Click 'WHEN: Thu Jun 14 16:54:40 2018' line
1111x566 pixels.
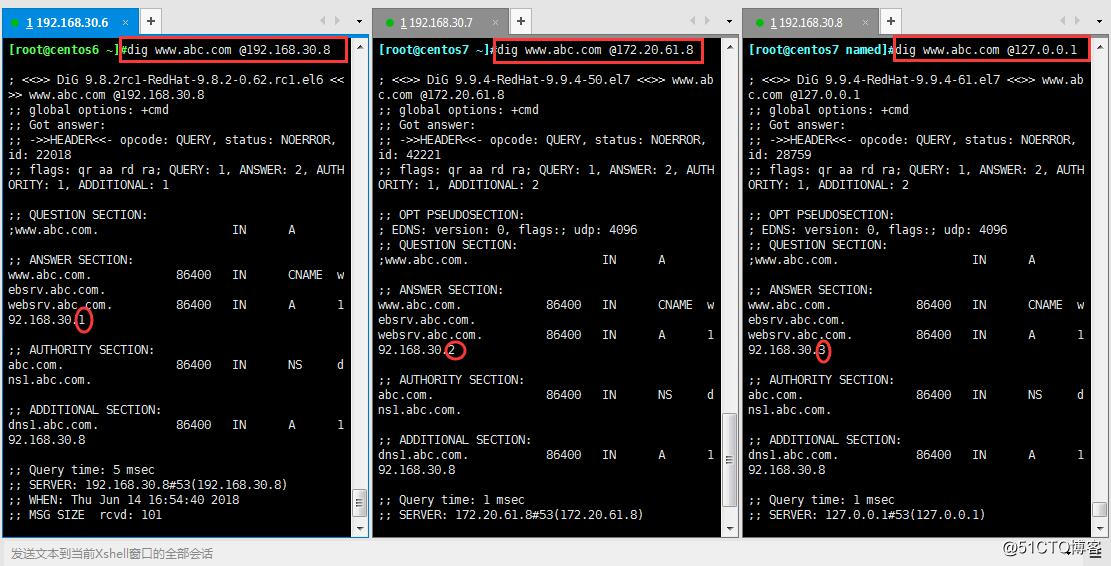[x=123, y=499]
